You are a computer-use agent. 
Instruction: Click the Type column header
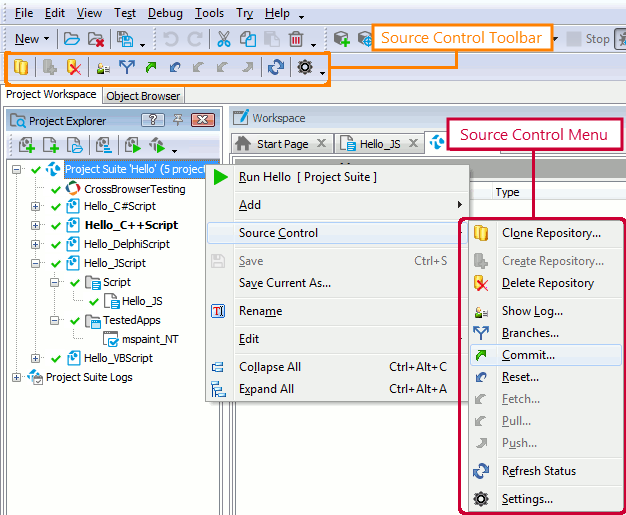tap(507, 192)
